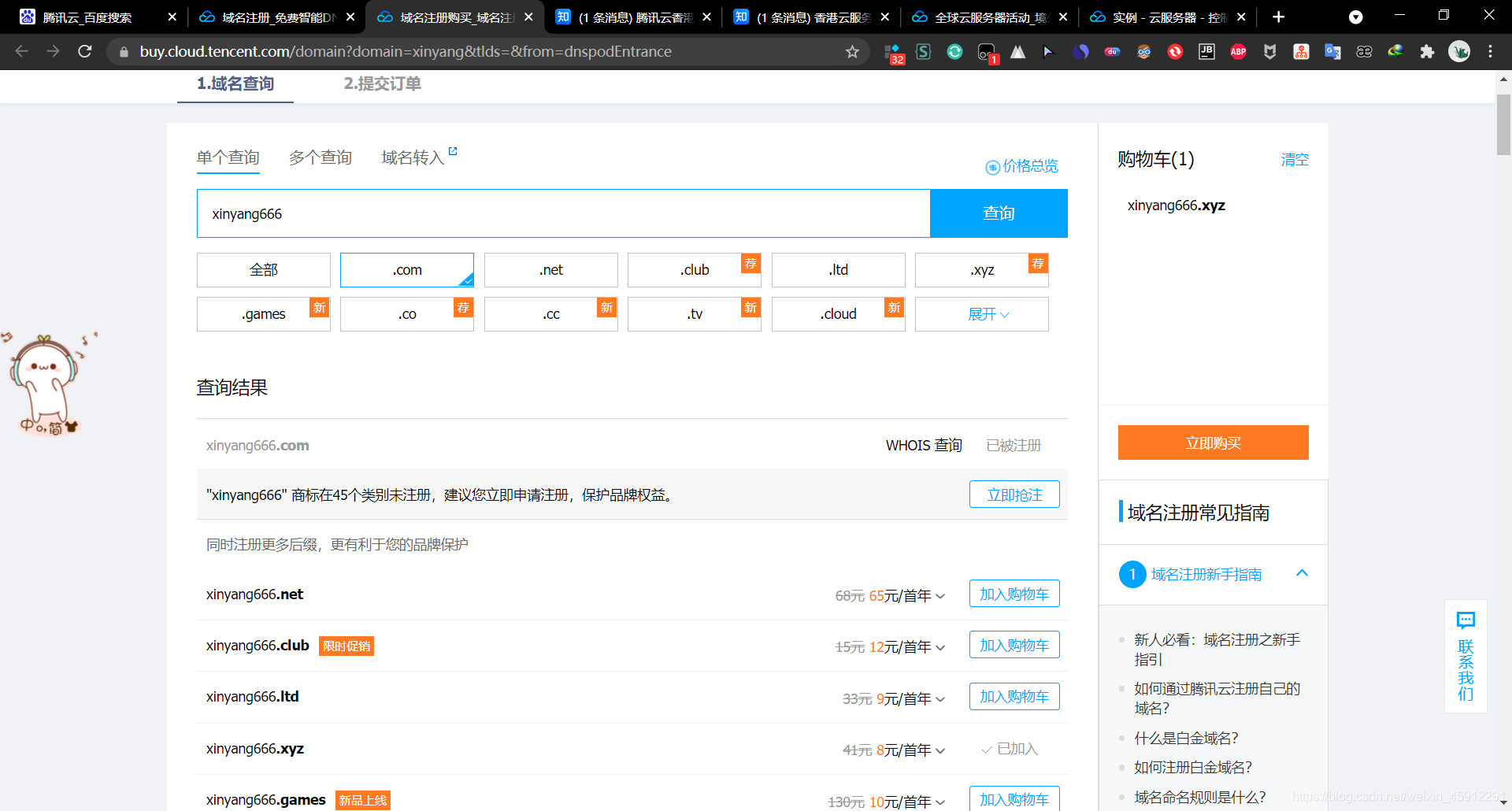The width and height of the screenshot is (1512, 811).
Task: Toggle the .co suffix filter
Action: coord(407,314)
